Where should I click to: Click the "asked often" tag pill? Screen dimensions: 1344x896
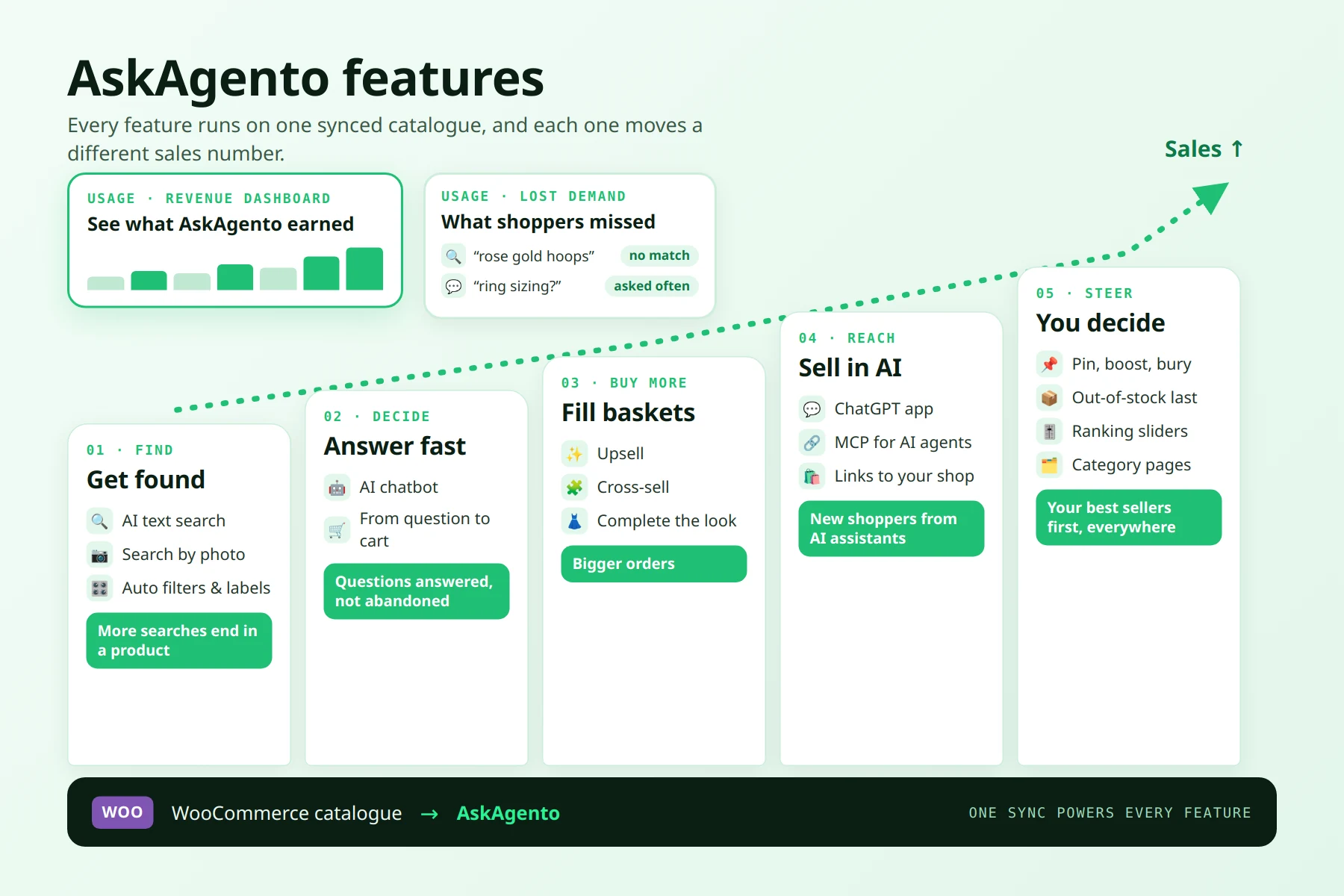pos(652,286)
